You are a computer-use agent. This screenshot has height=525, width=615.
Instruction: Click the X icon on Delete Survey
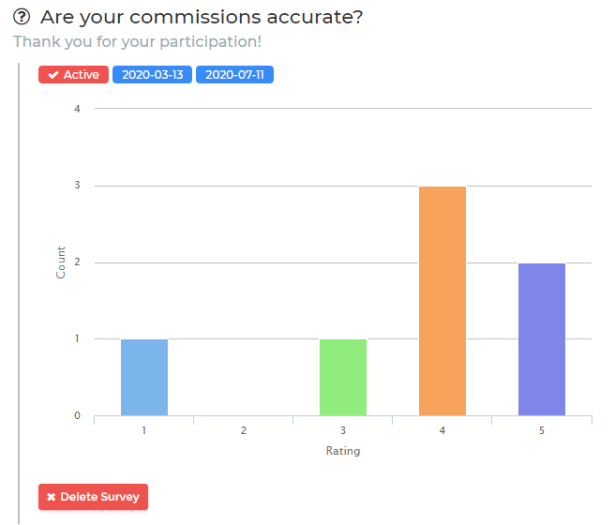(x=50, y=497)
